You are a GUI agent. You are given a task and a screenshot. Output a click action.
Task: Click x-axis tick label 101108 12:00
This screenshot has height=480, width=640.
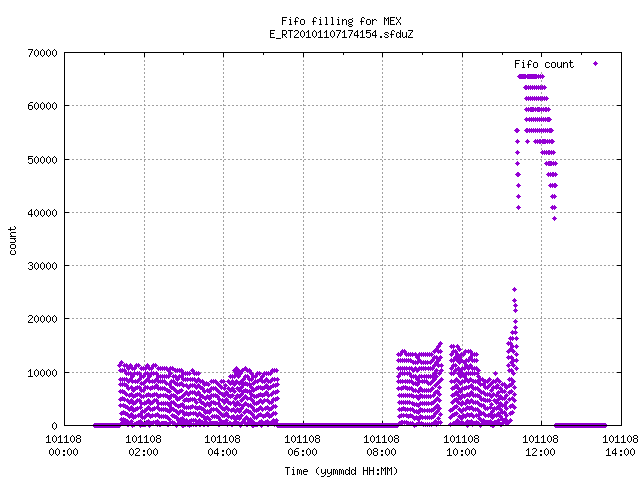coord(541,446)
